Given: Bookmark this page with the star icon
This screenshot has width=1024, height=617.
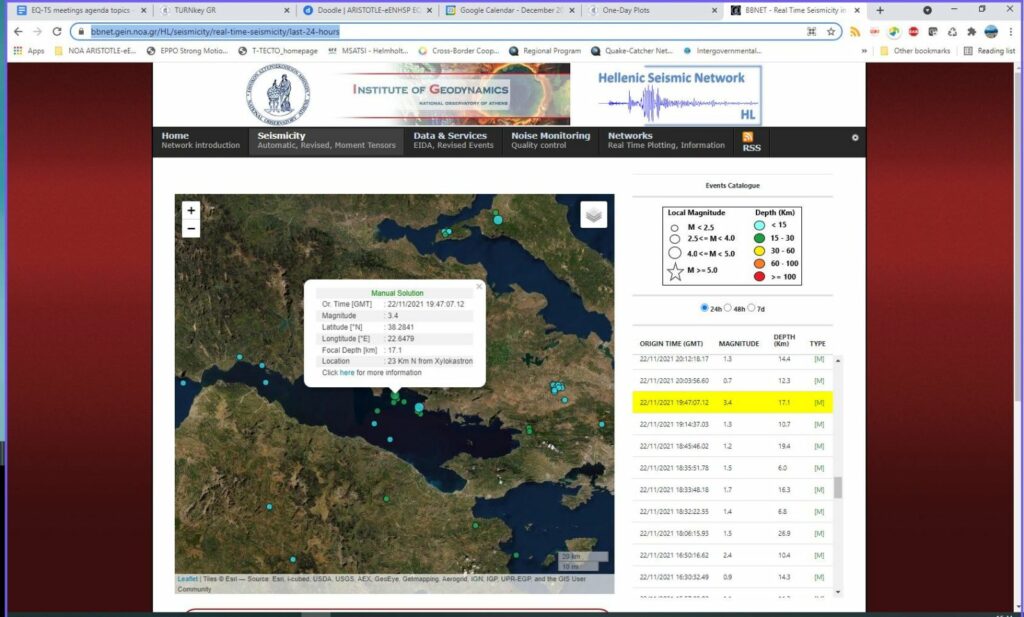Looking at the screenshot, I should (x=831, y=31).
